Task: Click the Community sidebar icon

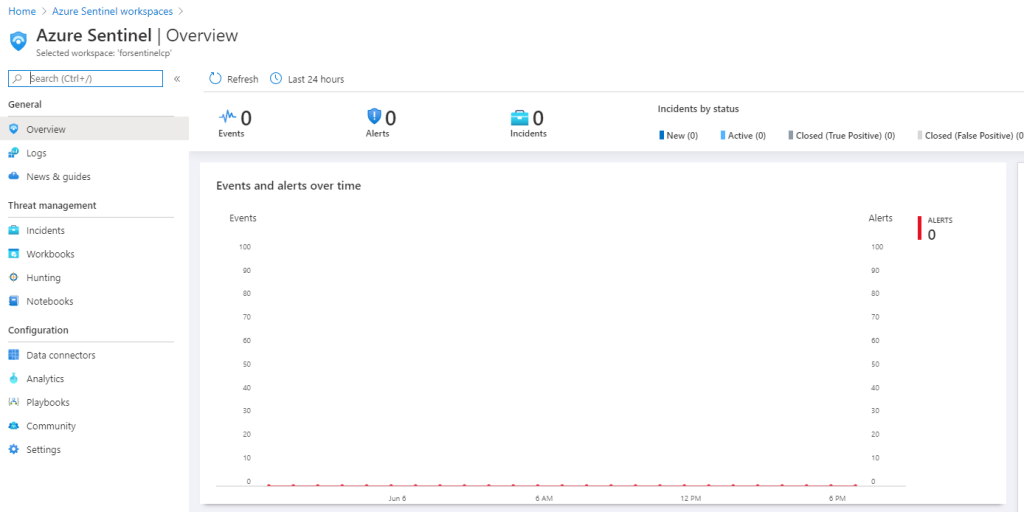Action: [14, 426]
